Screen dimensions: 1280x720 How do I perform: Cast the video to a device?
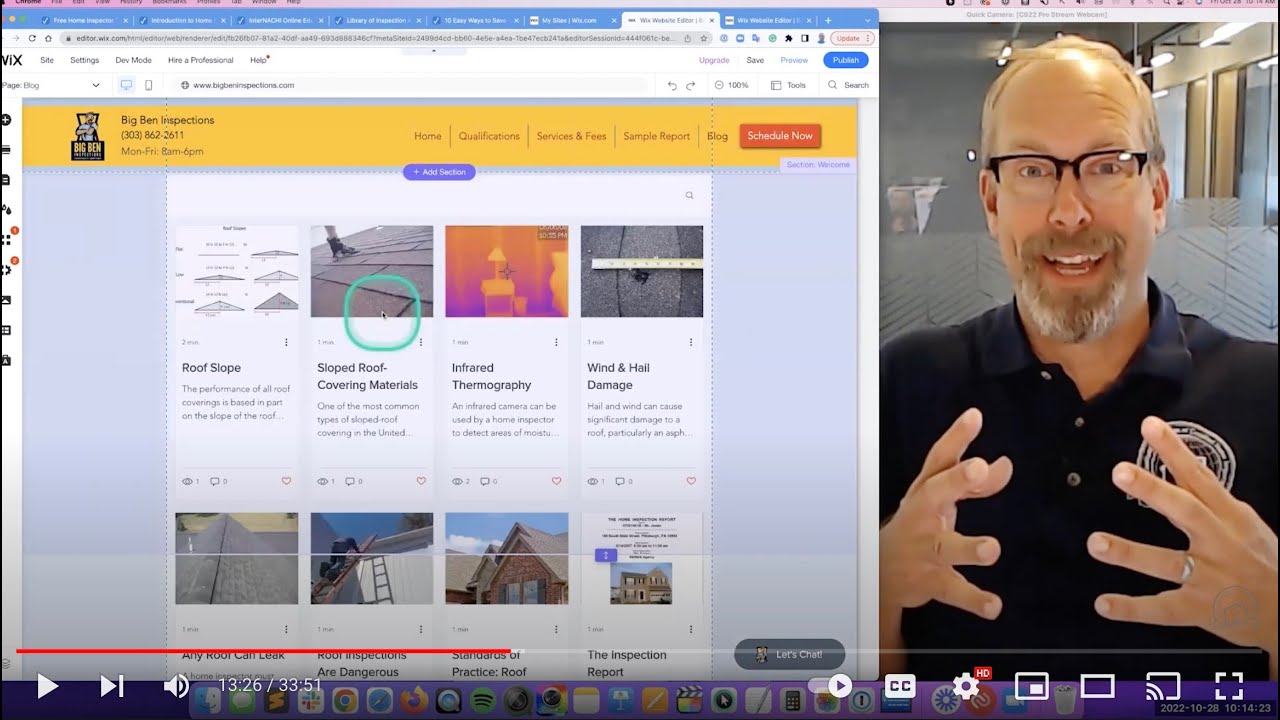point(1162,686)
